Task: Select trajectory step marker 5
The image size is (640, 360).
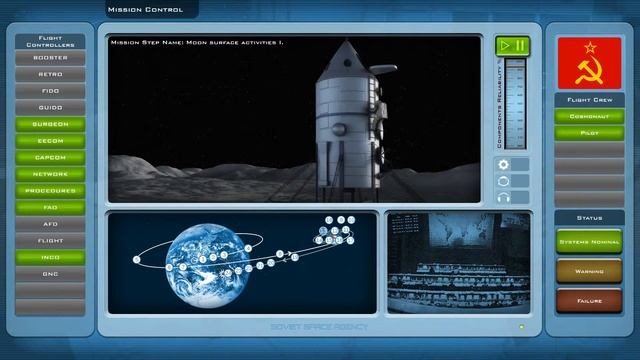Action: 136,260
